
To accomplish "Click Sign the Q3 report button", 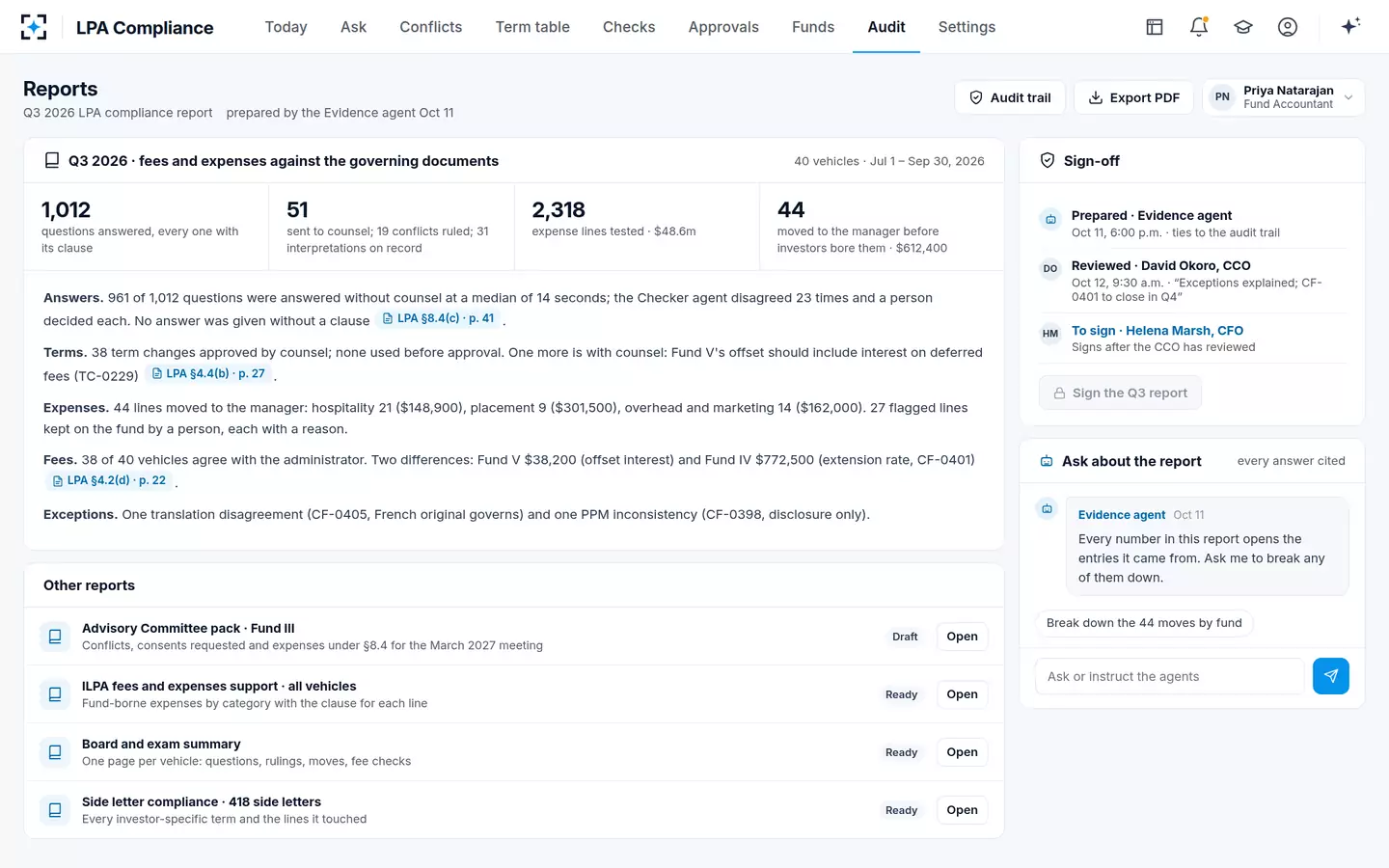I will click(x=1120, y=393).
